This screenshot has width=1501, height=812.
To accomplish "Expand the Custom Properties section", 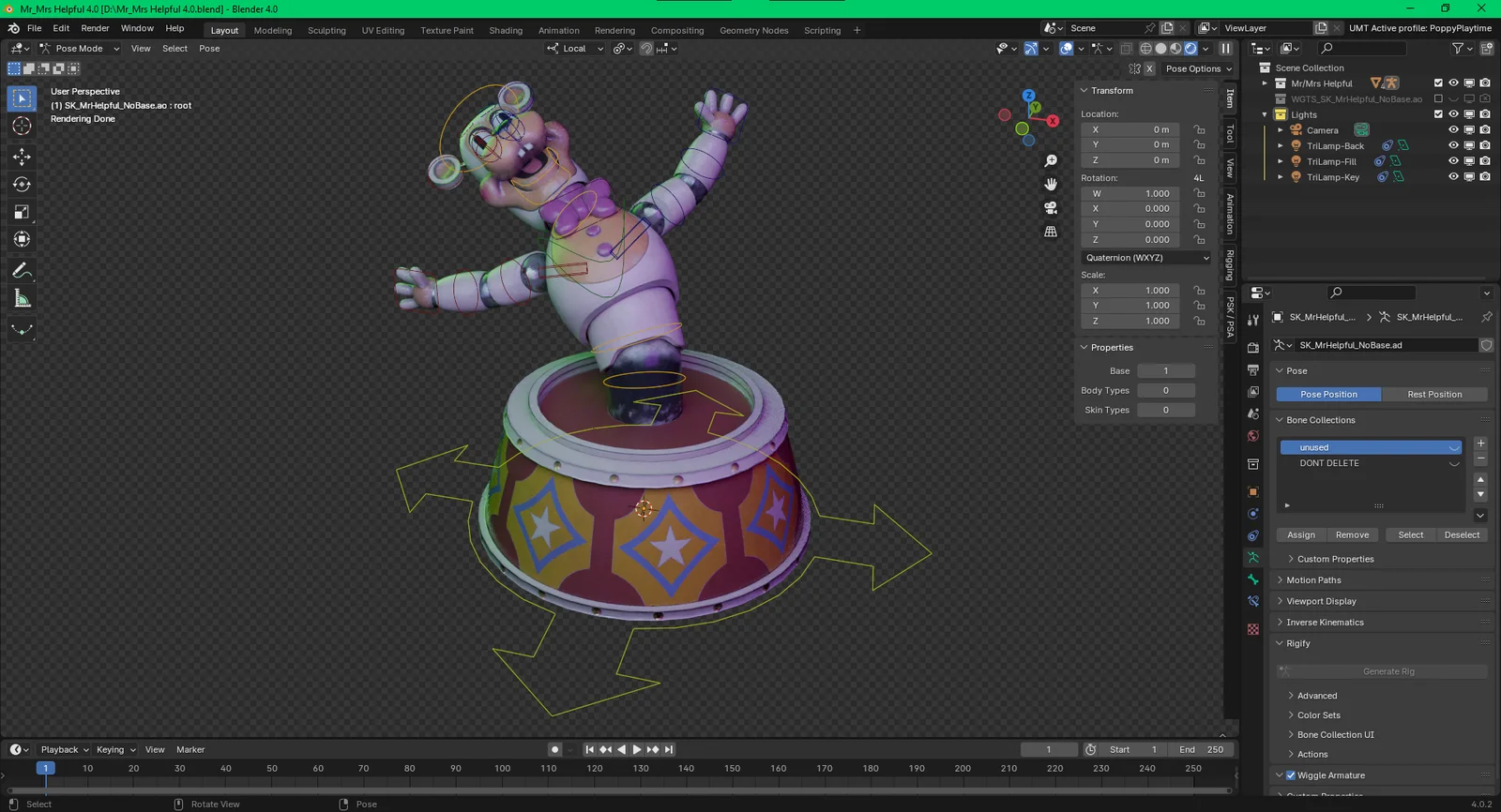I will 1335,559.
